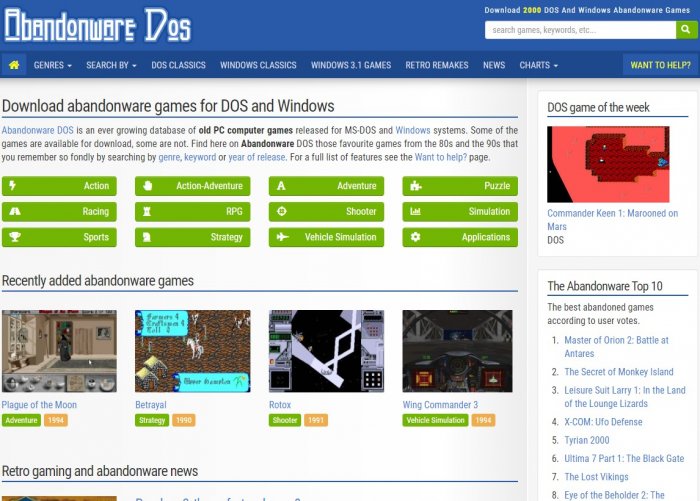
Task: Open the Sports genre button
Action: coord(59,237)
